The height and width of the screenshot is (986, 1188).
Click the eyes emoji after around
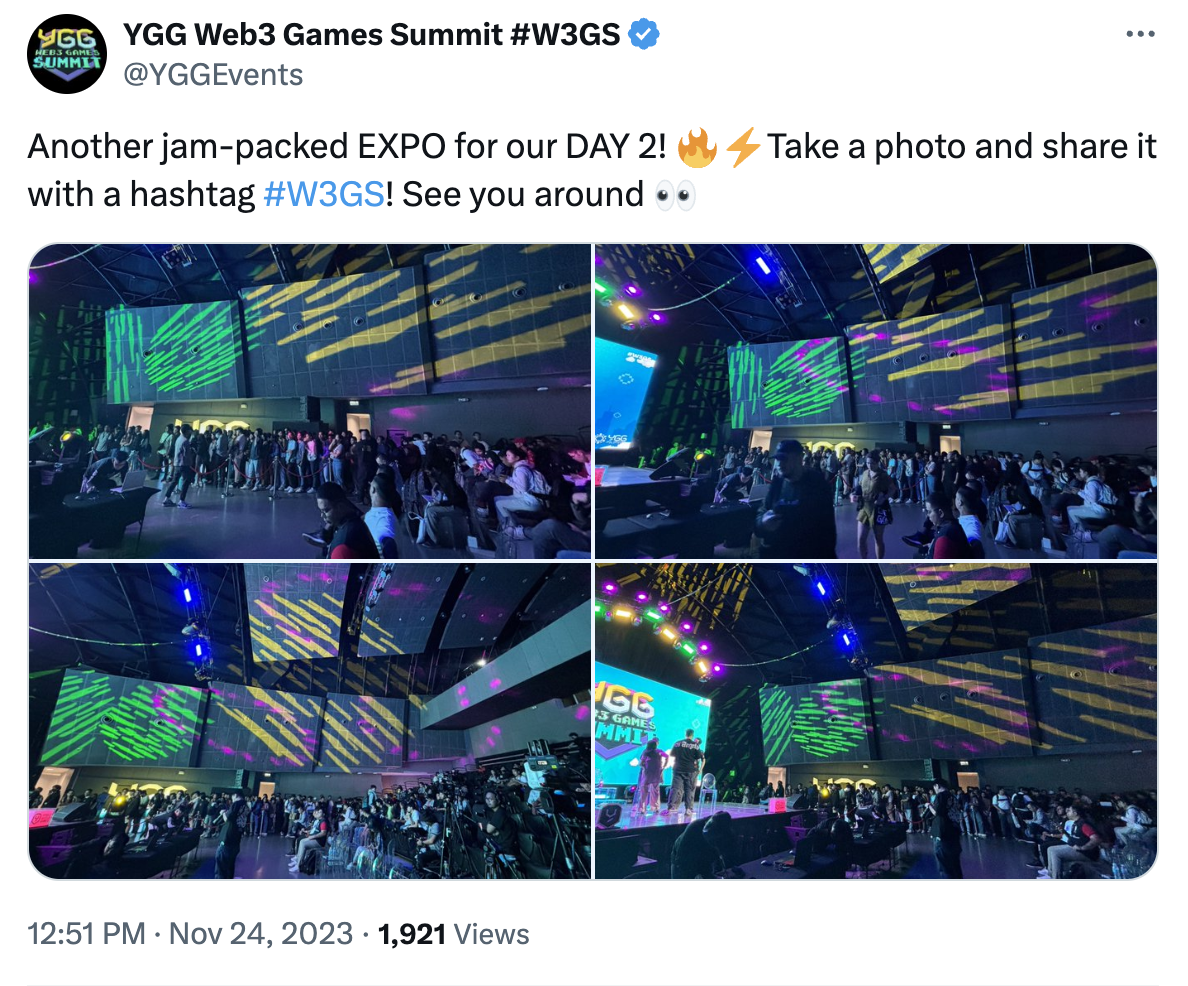pos(675,196)
